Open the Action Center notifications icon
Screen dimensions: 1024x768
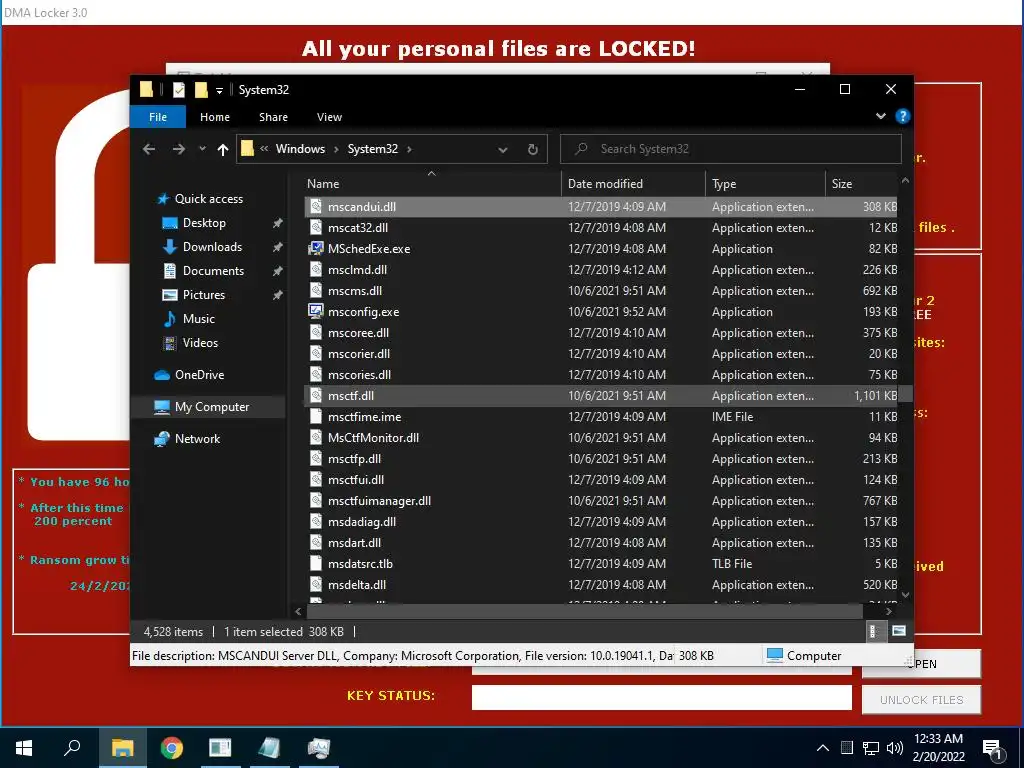993,750
